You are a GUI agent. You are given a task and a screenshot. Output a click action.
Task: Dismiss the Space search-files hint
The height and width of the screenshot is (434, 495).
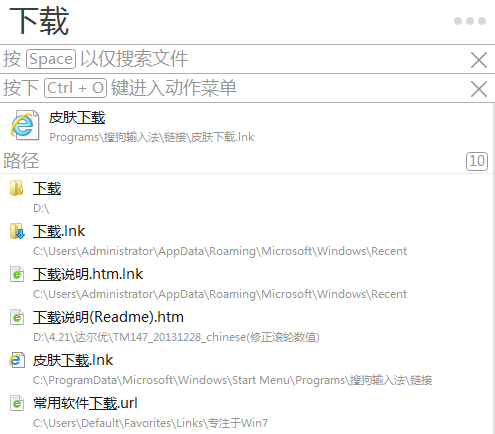(x=479, y=60)
